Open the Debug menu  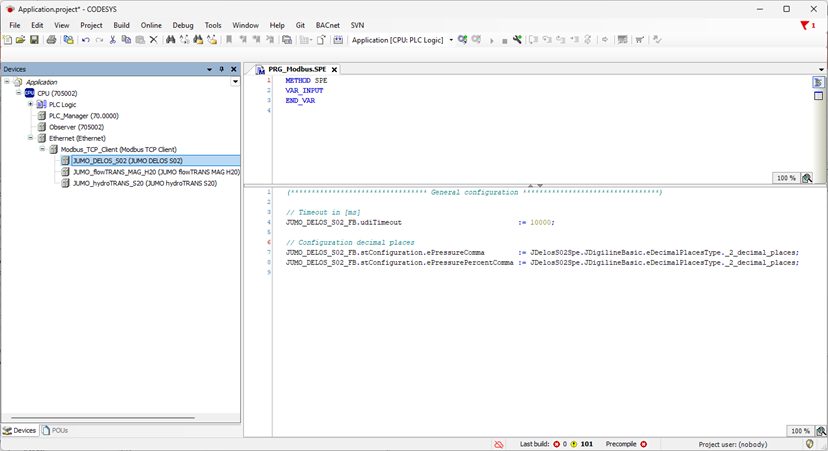pos(183,25)
